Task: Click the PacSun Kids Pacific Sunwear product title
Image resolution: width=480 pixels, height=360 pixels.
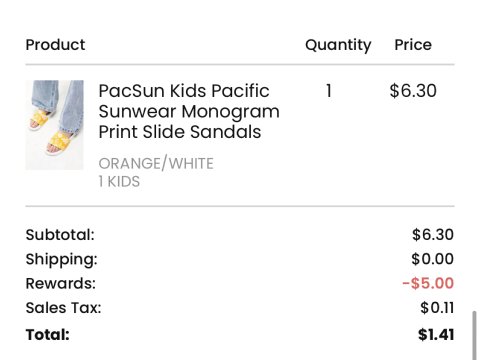Action: (x=189, y=111)
